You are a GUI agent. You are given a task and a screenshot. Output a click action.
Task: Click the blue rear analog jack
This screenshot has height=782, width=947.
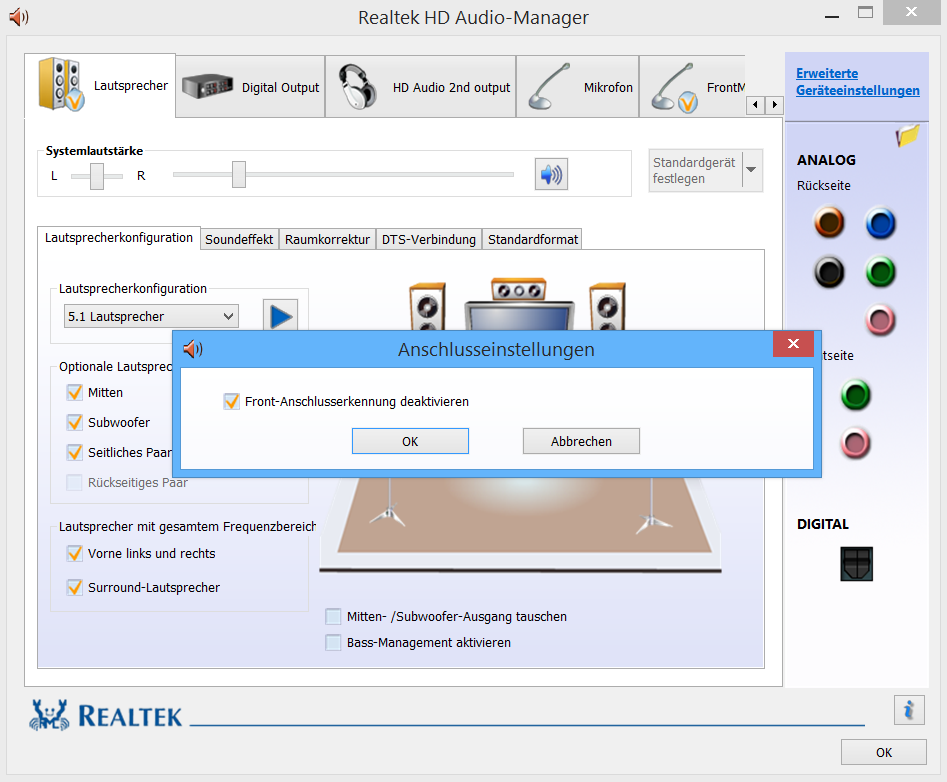(x=881, y=223)
